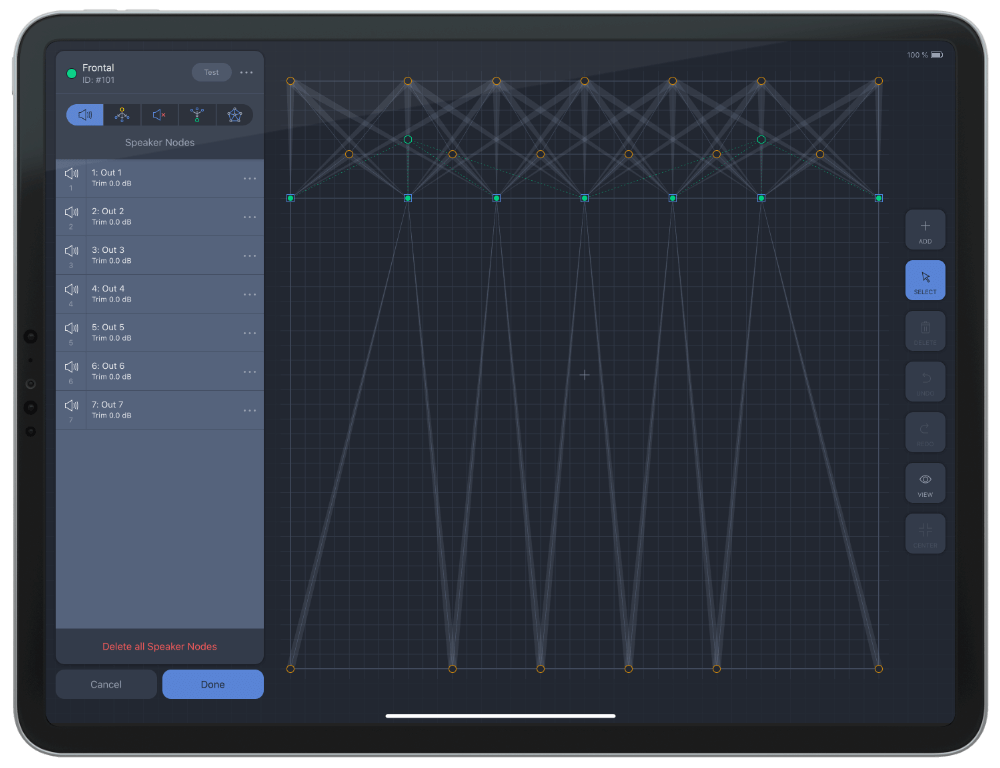Open options menu for 4: Out 4
The width and height of the screenshot is (1000, 768).
[250, 295]
